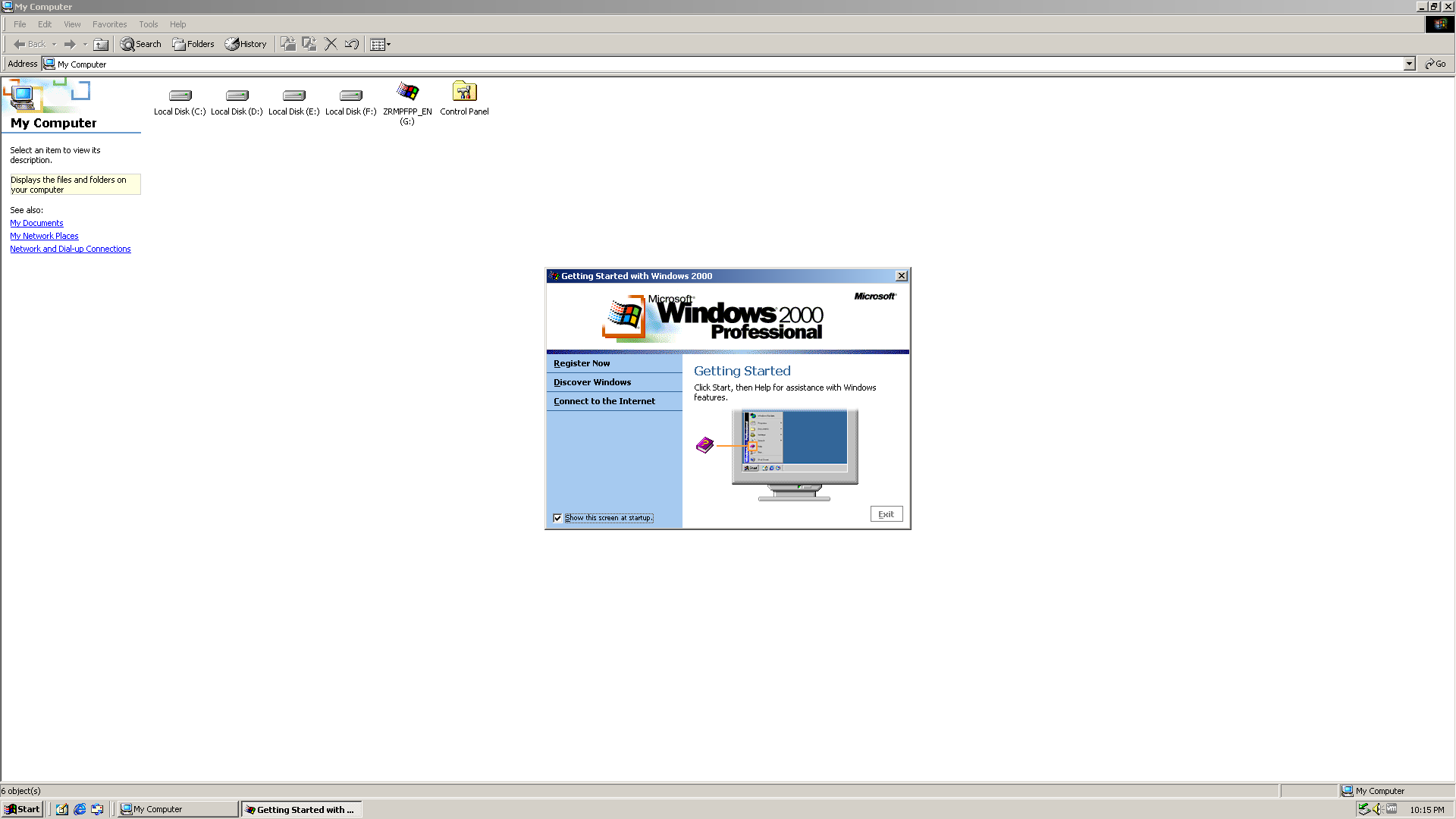Open the File menu
The image size is (1456, 819).
click(20, 24)
